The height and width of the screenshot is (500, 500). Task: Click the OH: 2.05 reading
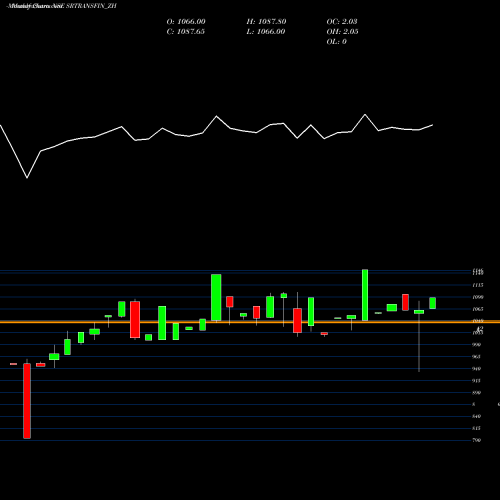click(x=342, y=32)
